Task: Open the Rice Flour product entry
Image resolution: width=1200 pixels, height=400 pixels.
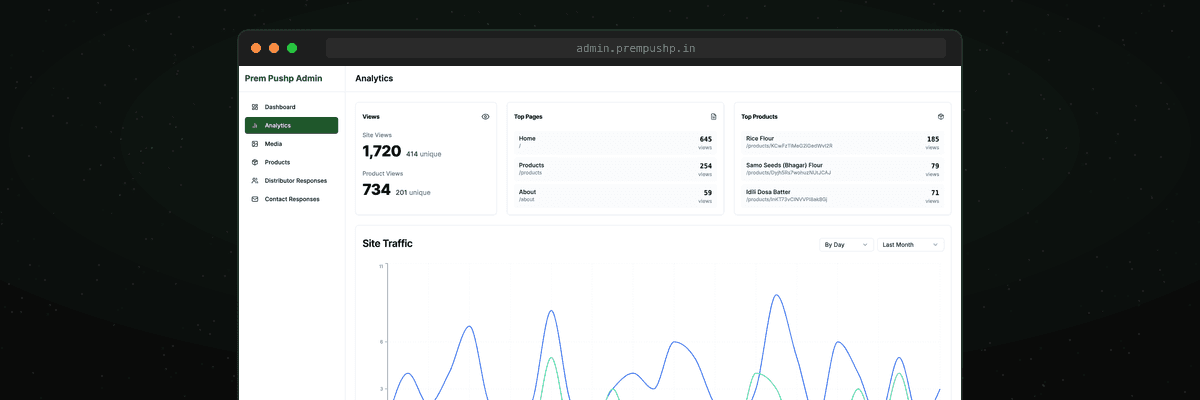Action: tap(842, 142)
